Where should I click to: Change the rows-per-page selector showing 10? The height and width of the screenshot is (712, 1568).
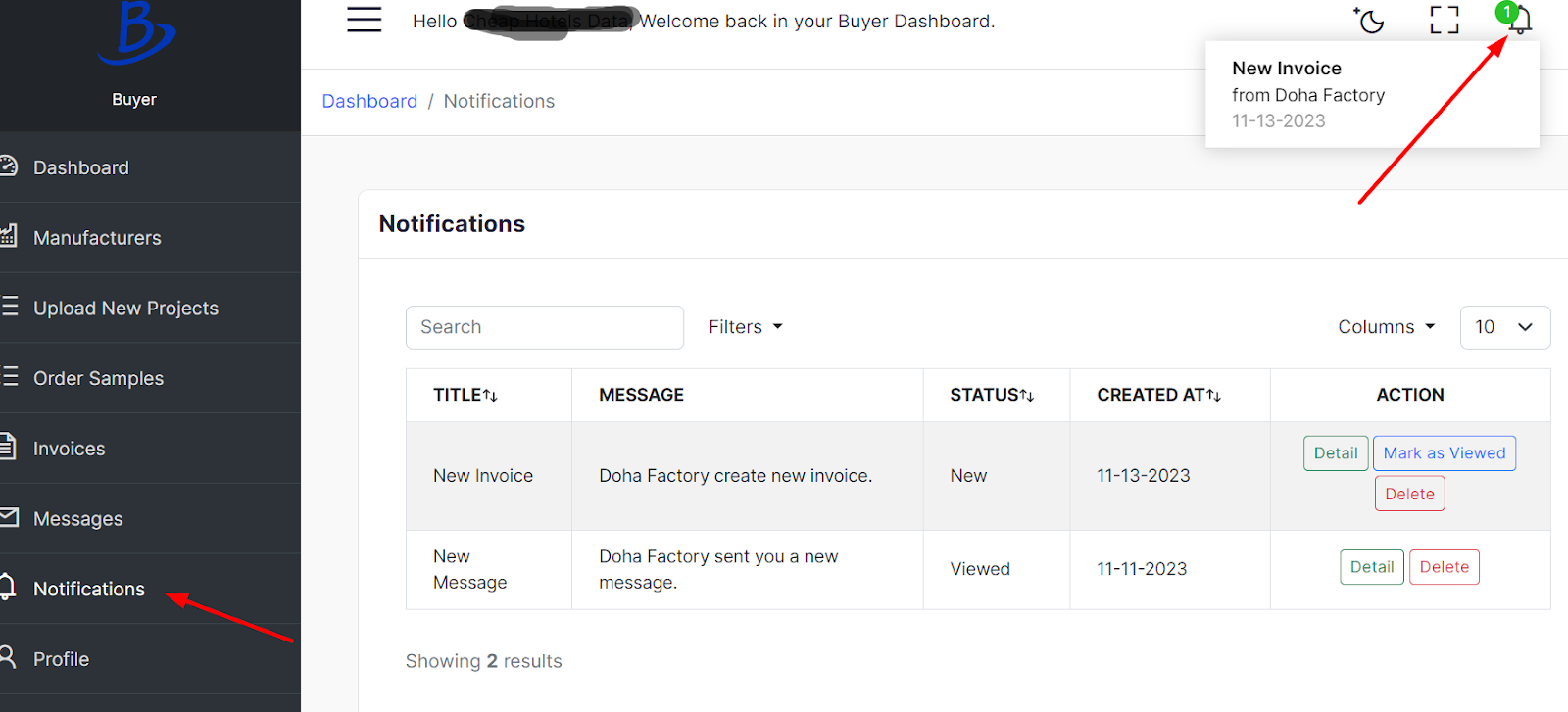[1504, 327]
